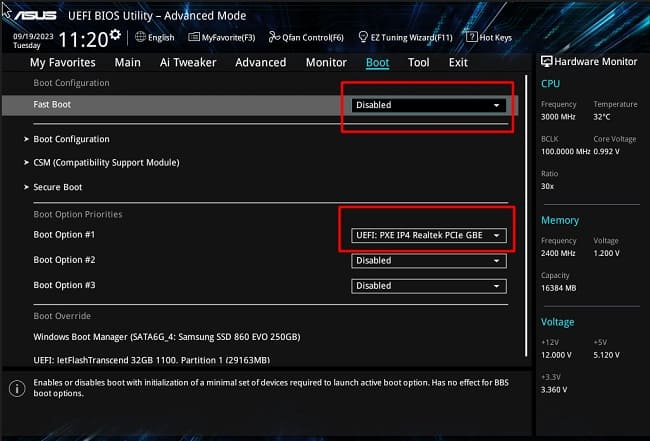Click Core Voltage value 0.992 V
Image resolution: width=650 pixels, height=441 pixels.
tap(606, 152)
